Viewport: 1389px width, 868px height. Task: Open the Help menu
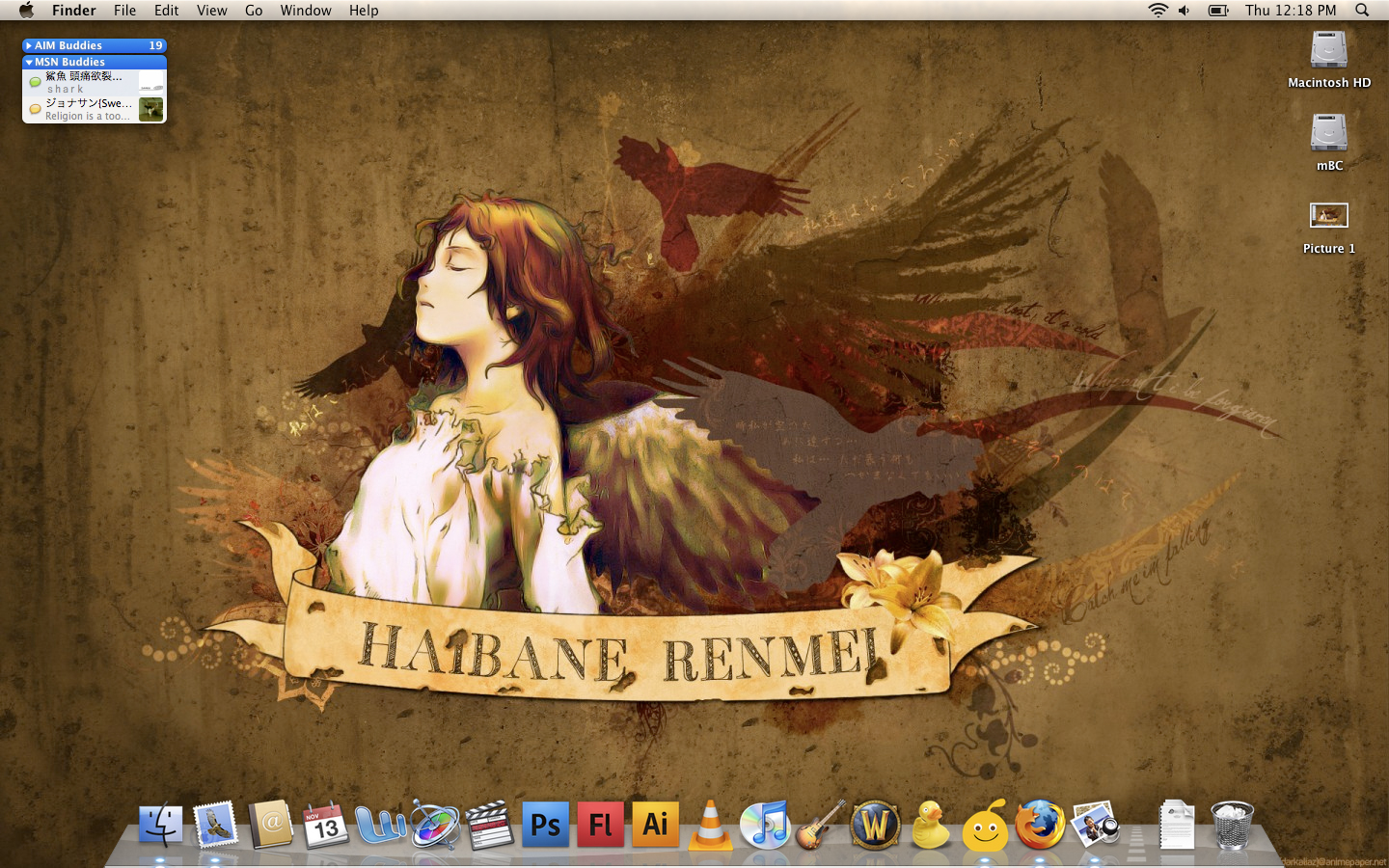(364, 11)
